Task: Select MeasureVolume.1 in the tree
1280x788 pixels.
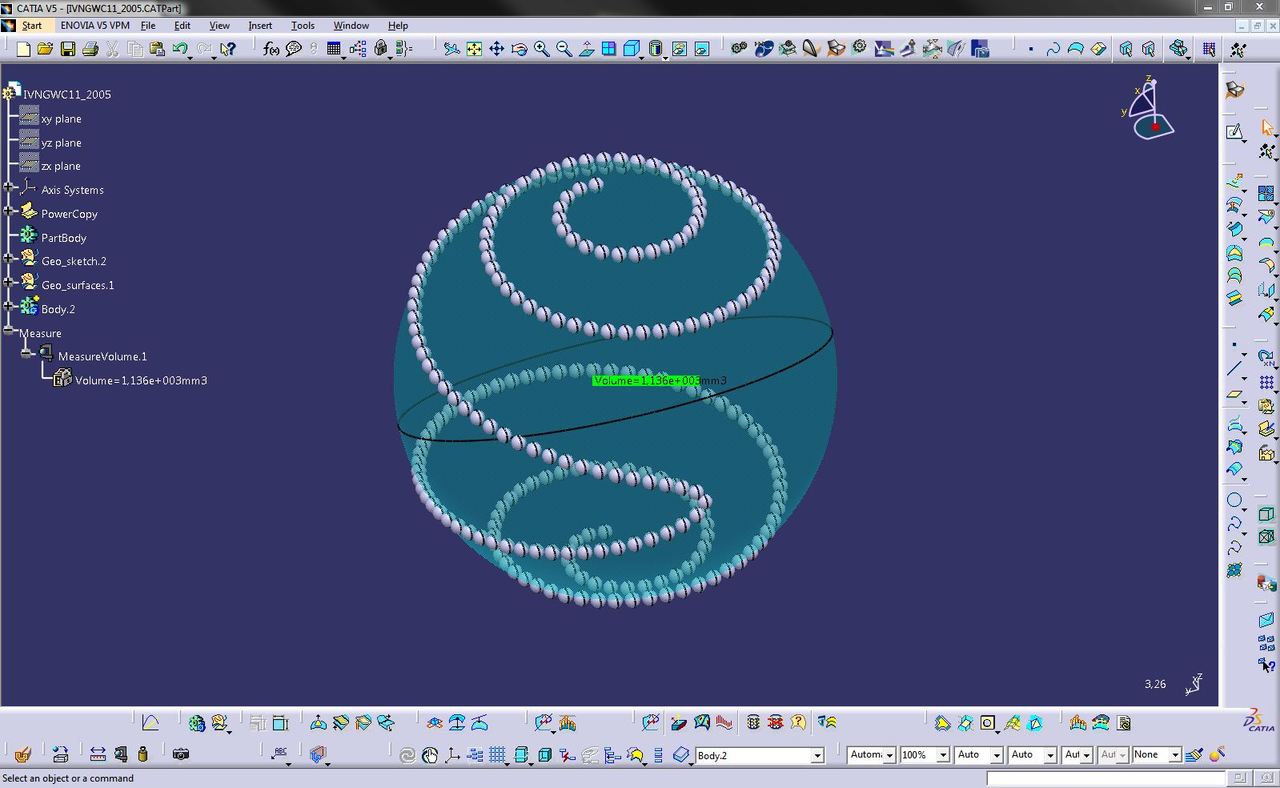Action: [102, 356]
